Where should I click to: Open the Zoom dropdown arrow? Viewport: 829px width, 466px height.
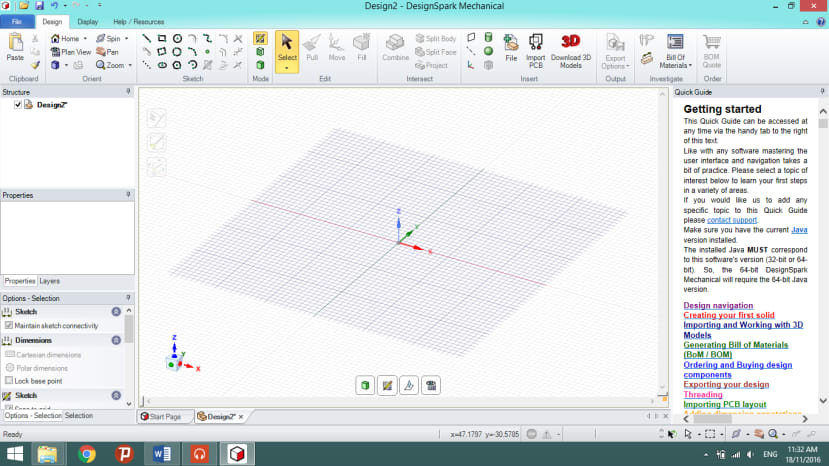click(130, 66)
